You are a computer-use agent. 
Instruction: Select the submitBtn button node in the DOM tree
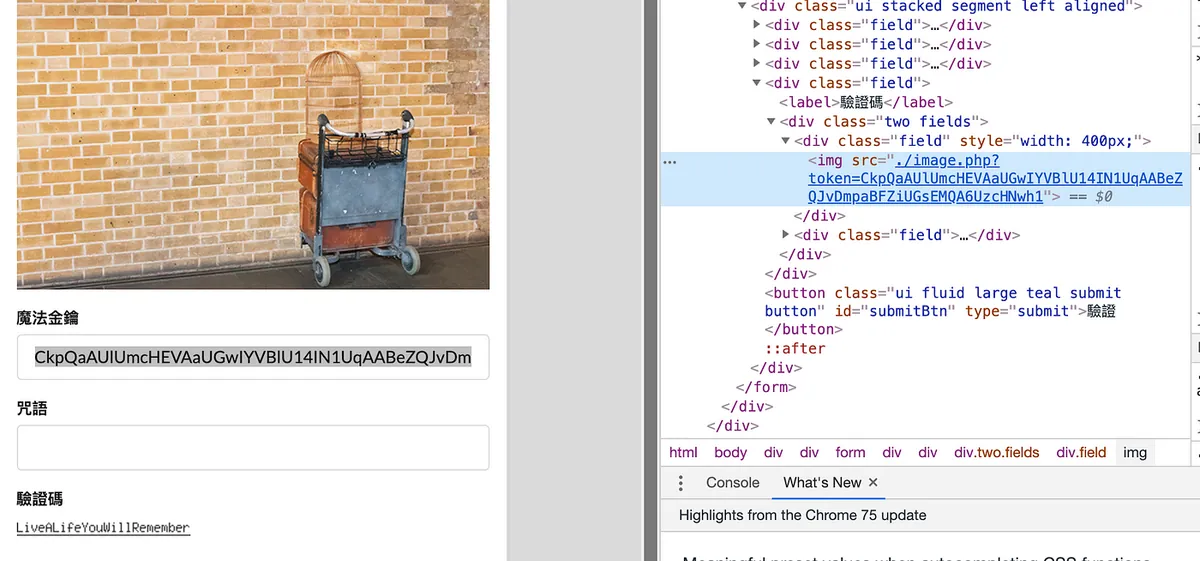[x=940, y=302]
